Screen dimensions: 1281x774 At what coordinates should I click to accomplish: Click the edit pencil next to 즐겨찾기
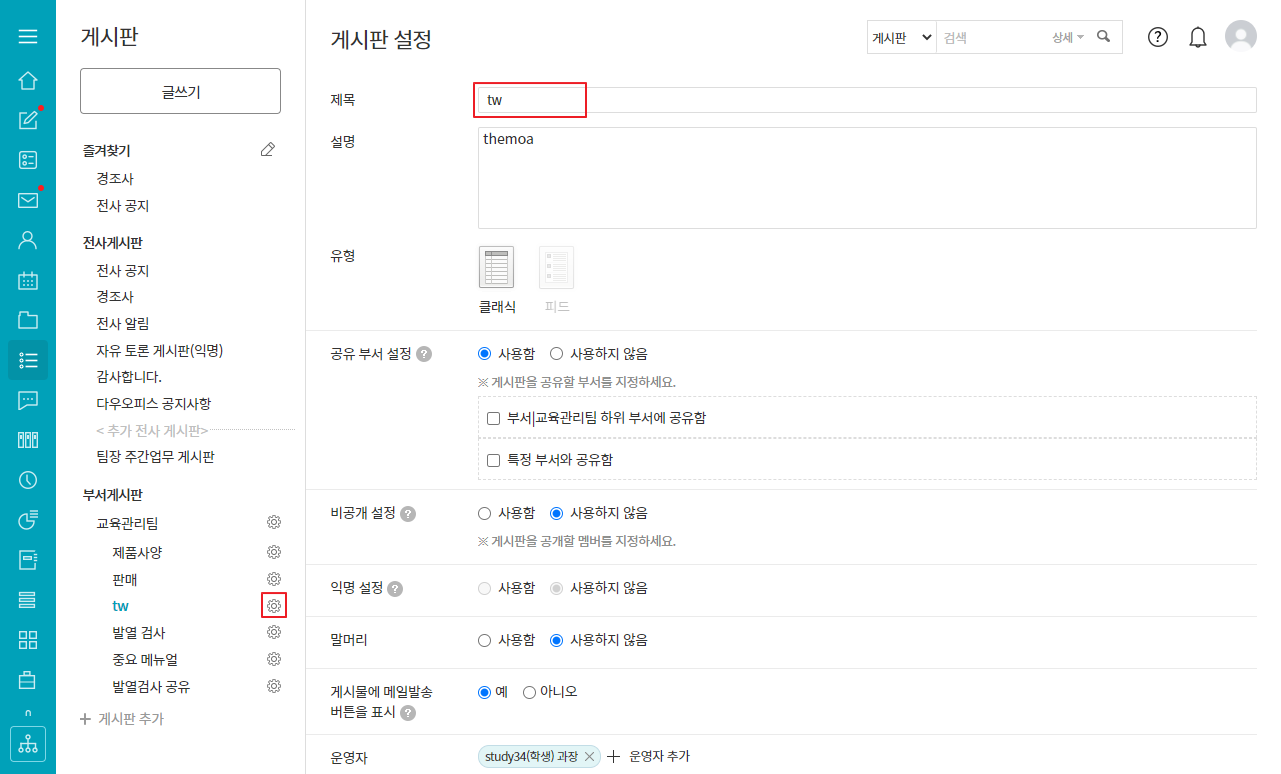click(x=267, y=150)
